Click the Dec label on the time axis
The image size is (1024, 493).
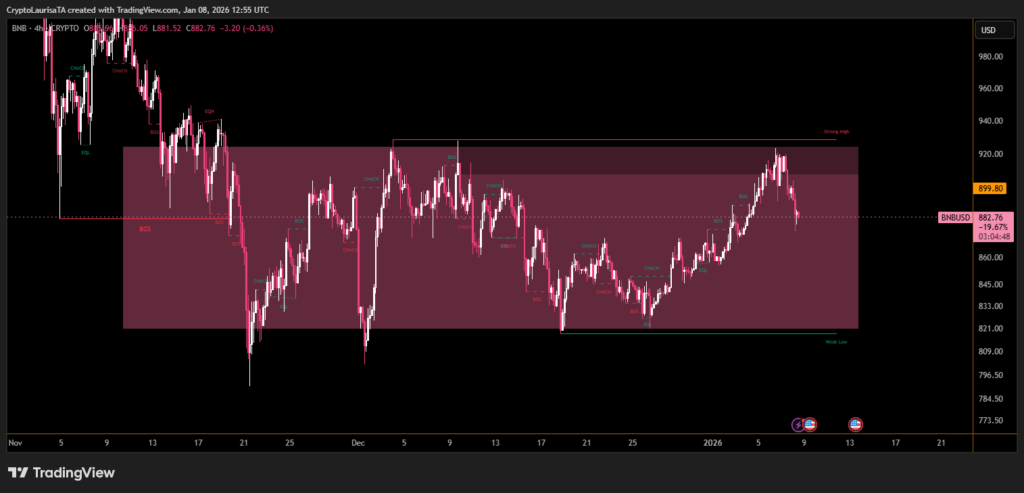tap(358, 441)
